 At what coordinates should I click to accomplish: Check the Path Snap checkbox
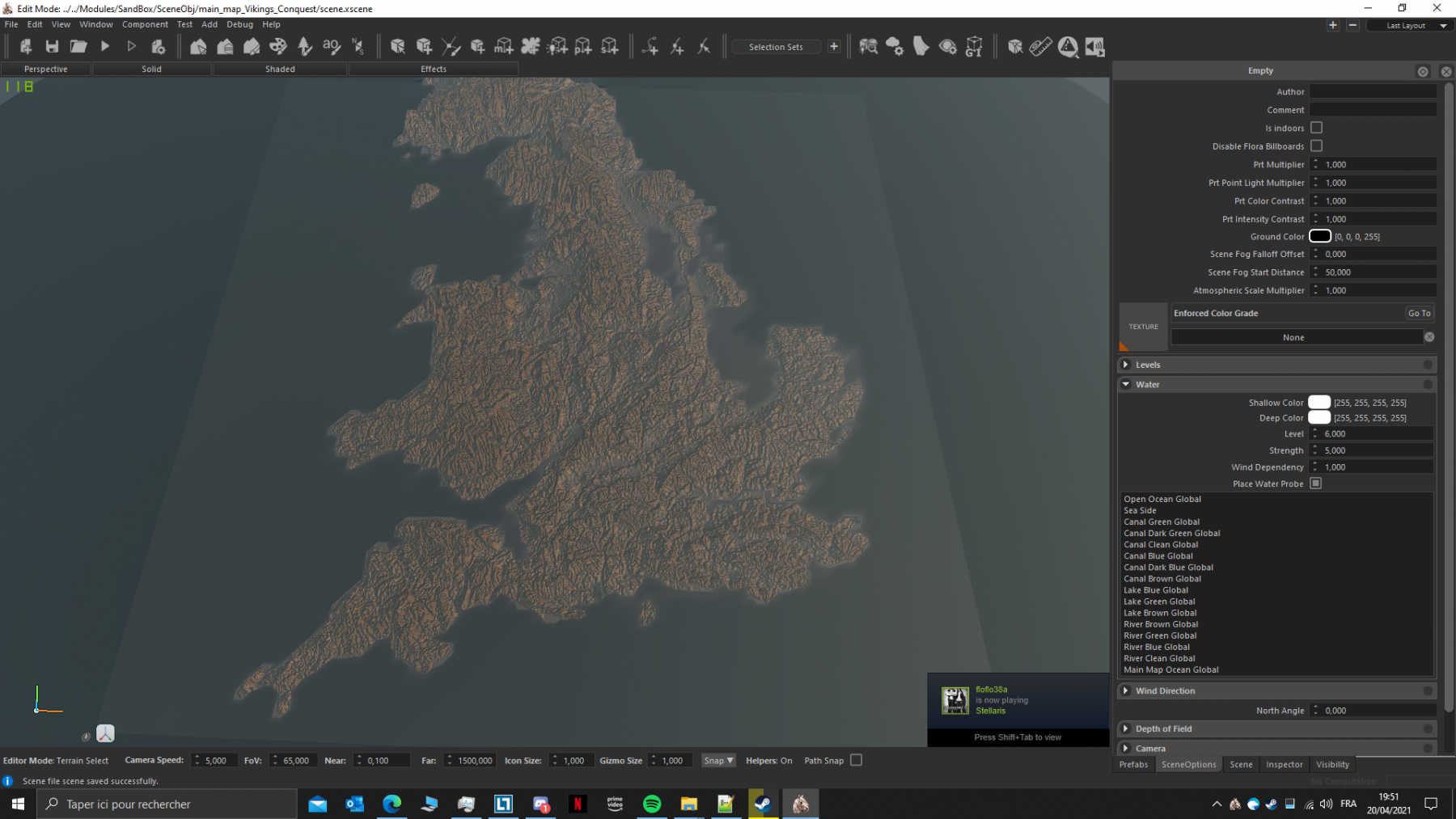(x=856, y=760)
